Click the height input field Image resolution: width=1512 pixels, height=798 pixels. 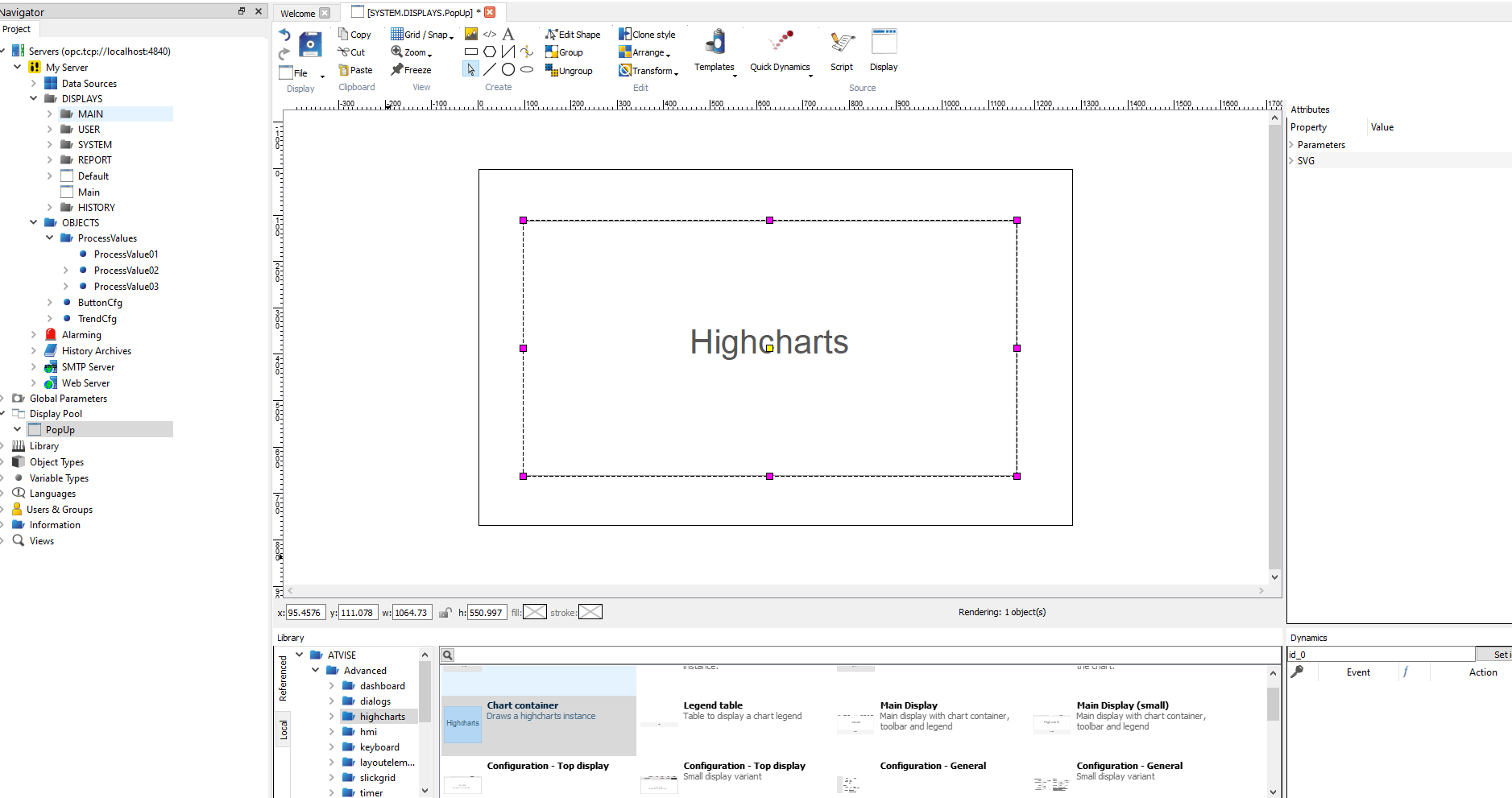point(487,613)
